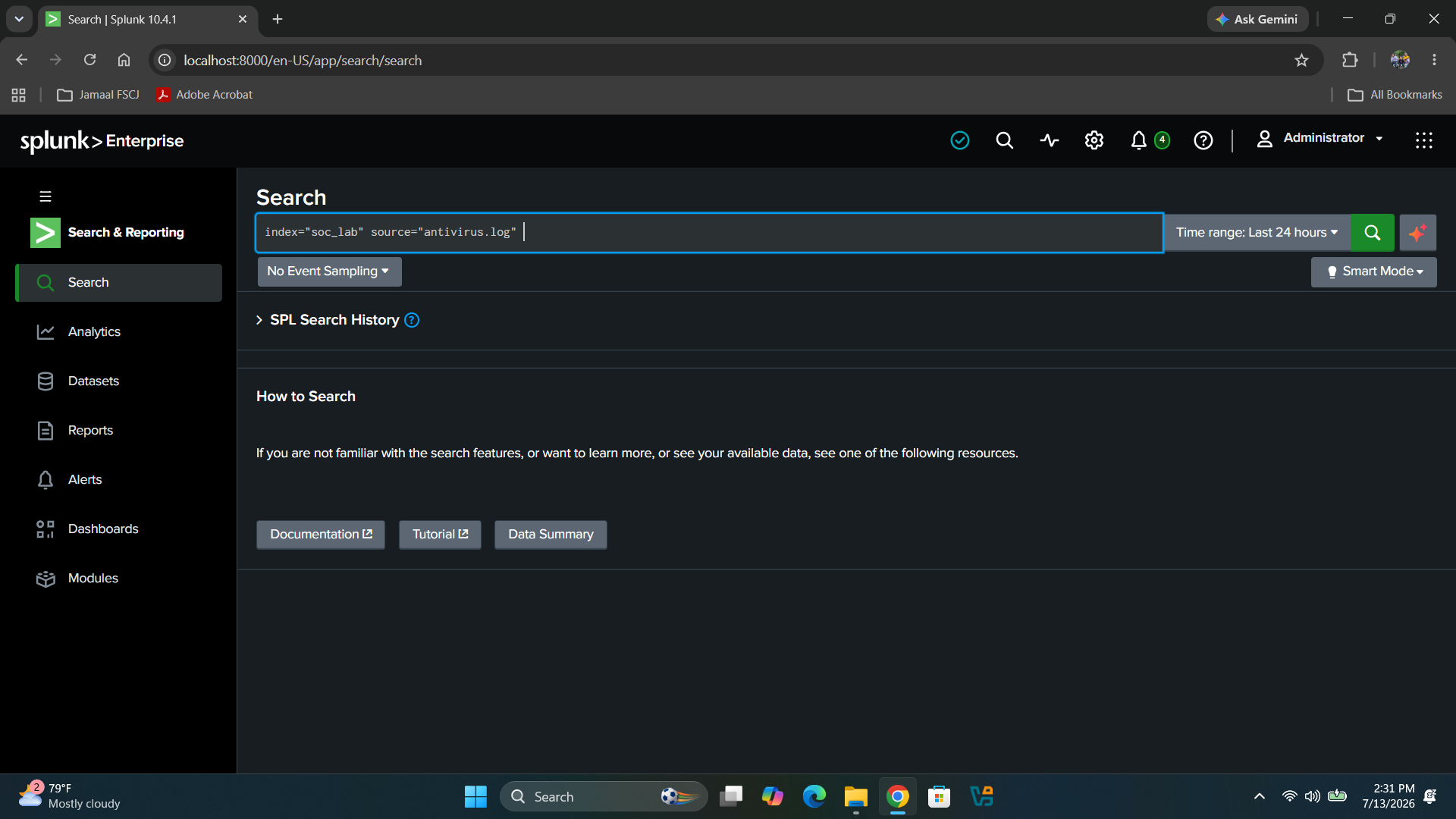This screenshot has width=1456, height=819.
Task: Open the AI assistant sparkle icon
Action: pyautogui.click(x=1417, y=233)
